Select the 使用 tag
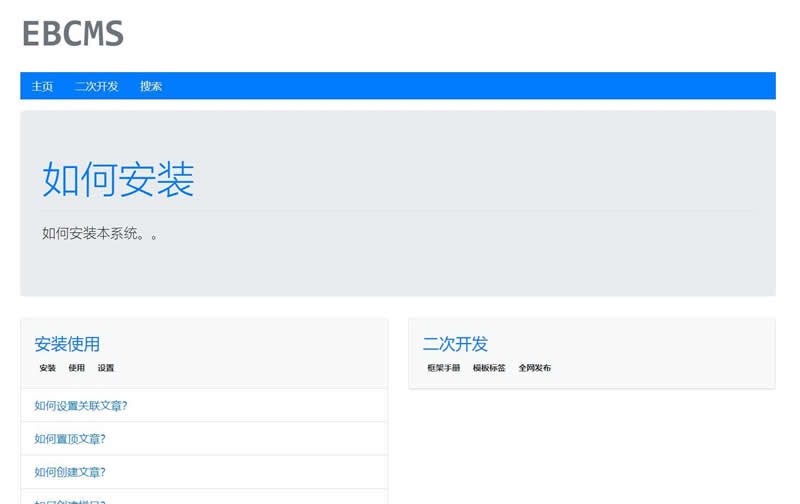 pos(76,368)
